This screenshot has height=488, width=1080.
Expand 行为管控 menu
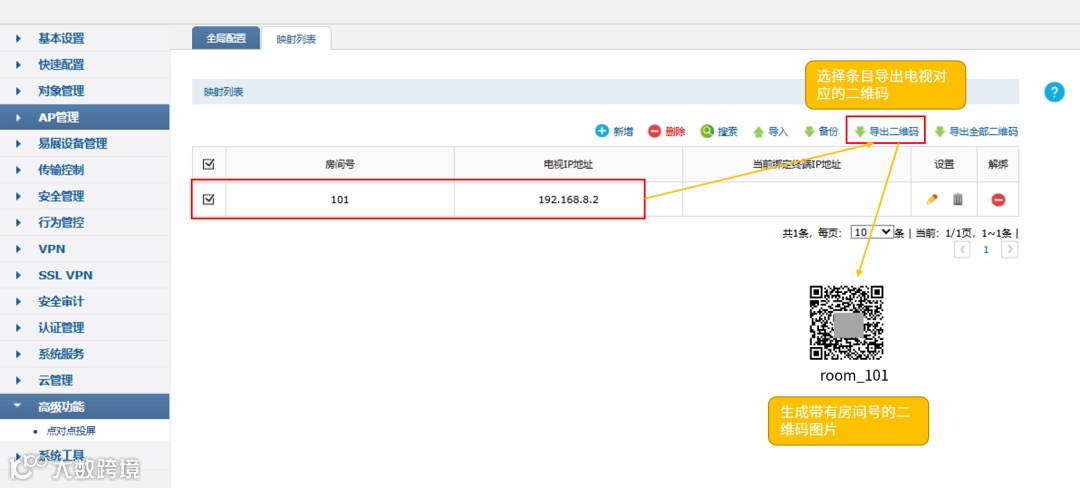[85, 222]
